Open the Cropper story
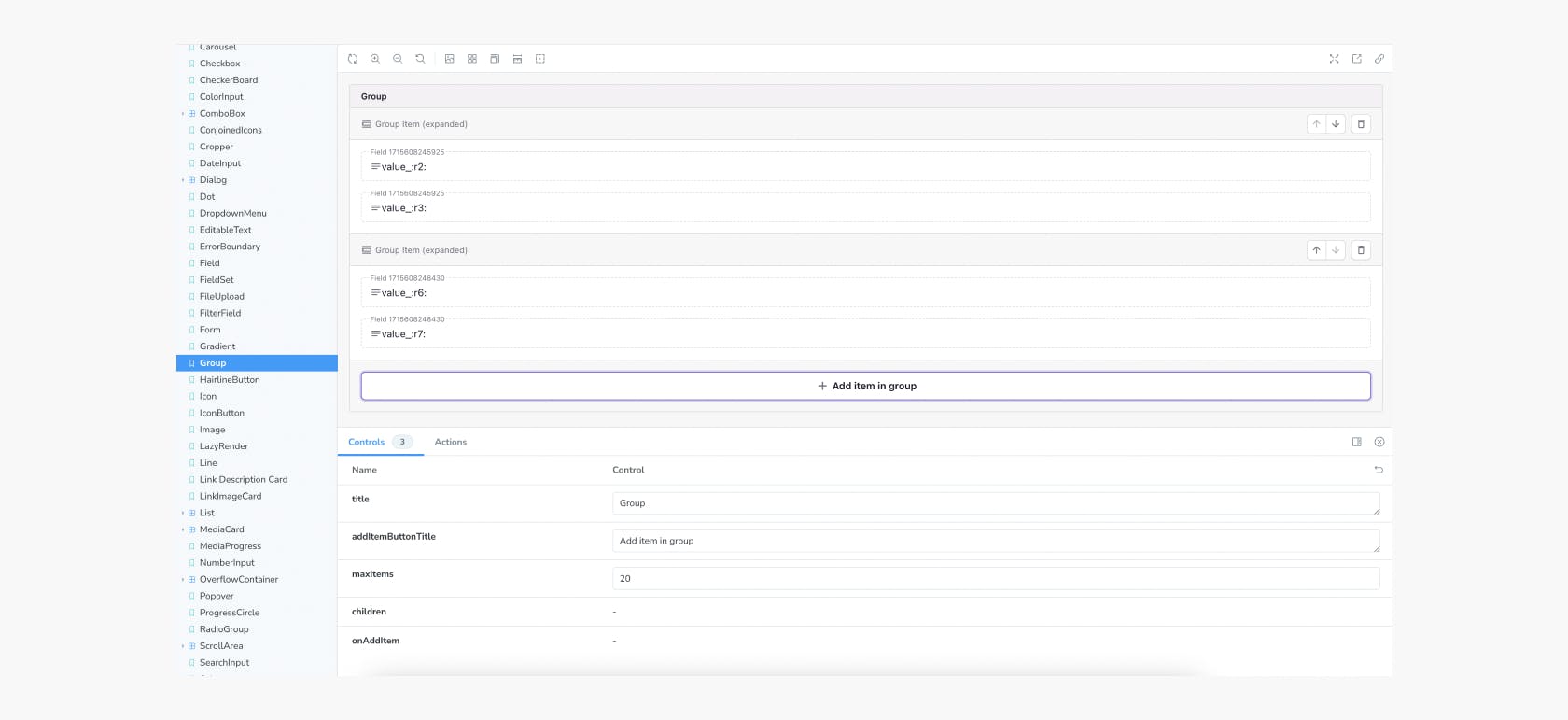 click(x=217, y=147)
